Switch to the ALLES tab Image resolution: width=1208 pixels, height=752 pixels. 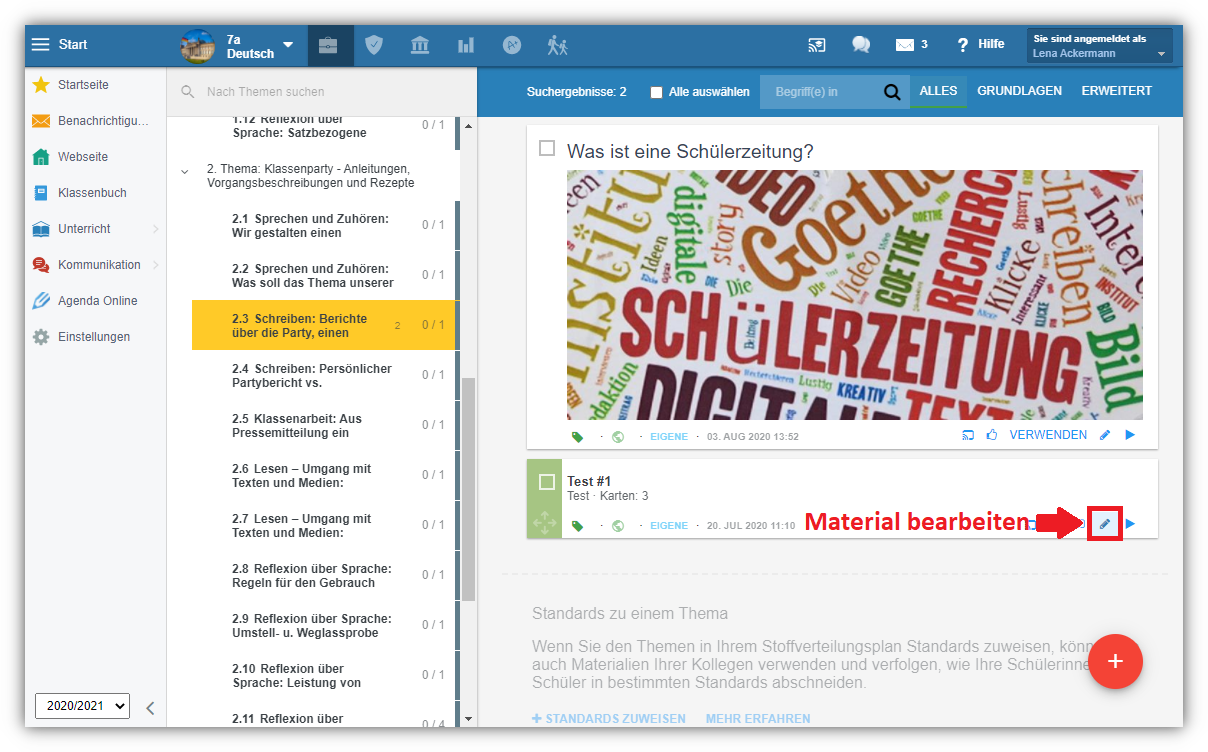pyautogui.click(x=938, y=91)
